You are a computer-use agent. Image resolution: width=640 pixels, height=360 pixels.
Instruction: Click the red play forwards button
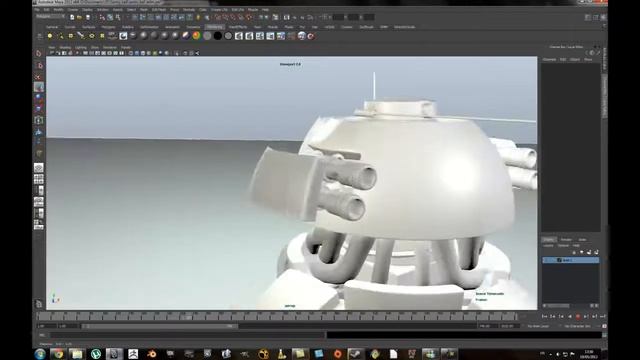578,316
